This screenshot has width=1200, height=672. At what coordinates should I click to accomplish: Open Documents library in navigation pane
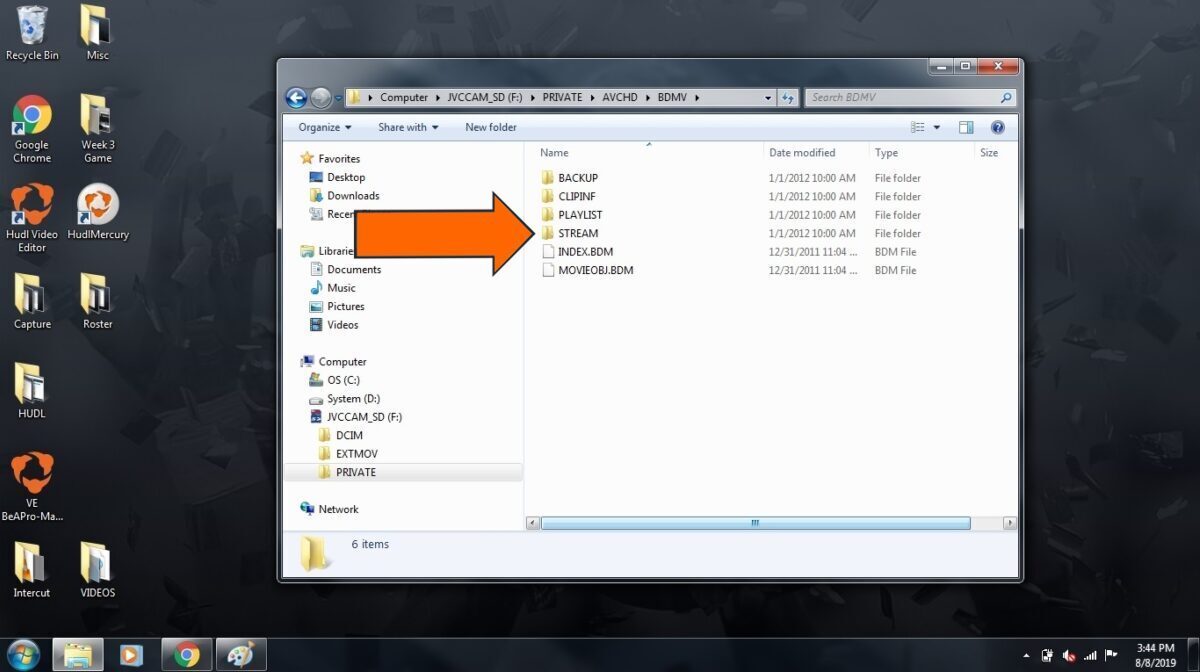pos(354,269)
